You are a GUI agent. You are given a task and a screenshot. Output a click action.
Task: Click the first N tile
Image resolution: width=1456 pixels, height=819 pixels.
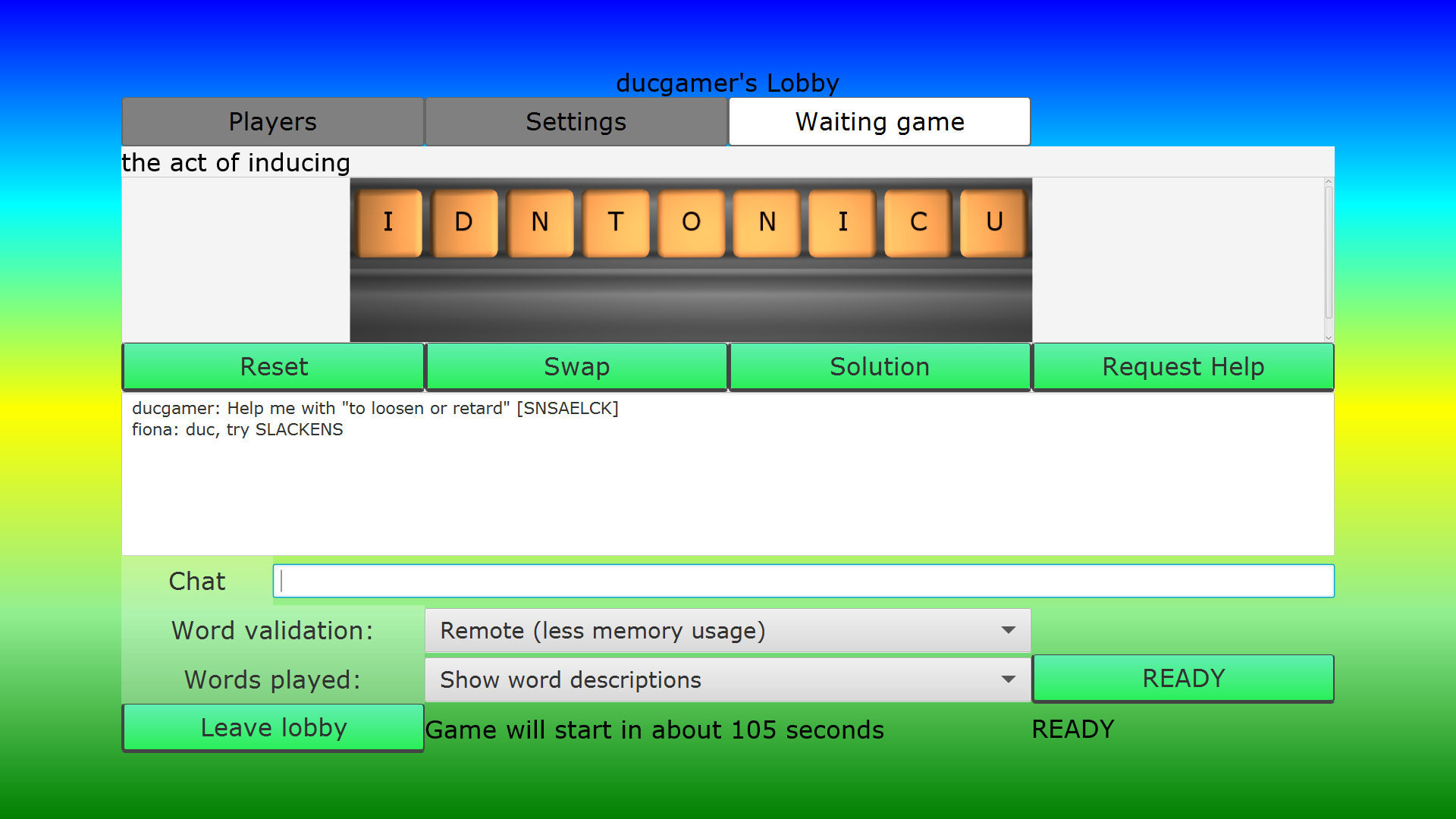click(x=540, y=222)
